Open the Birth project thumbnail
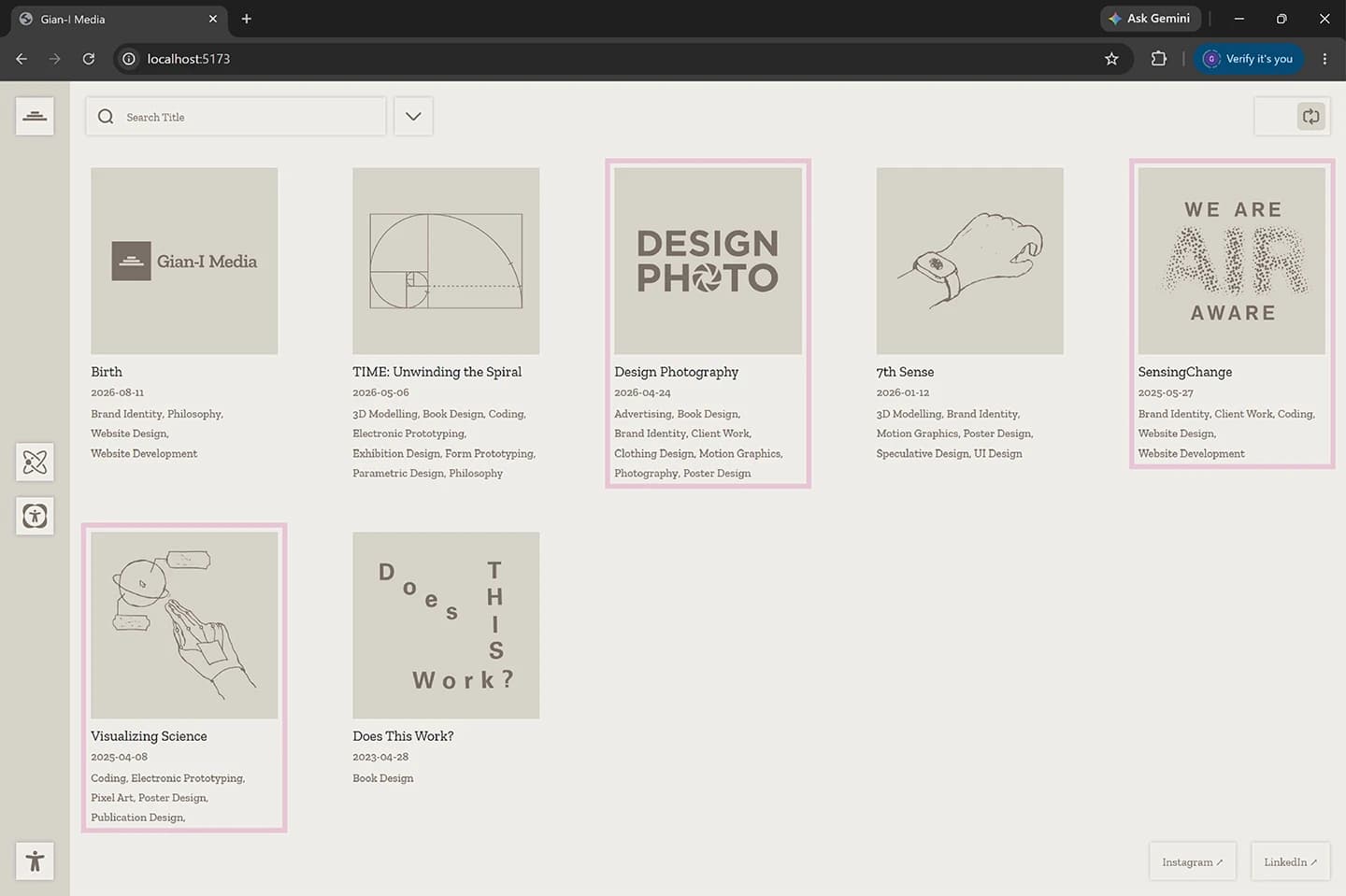Viewport: 1346px width, 896px height. 184,261
